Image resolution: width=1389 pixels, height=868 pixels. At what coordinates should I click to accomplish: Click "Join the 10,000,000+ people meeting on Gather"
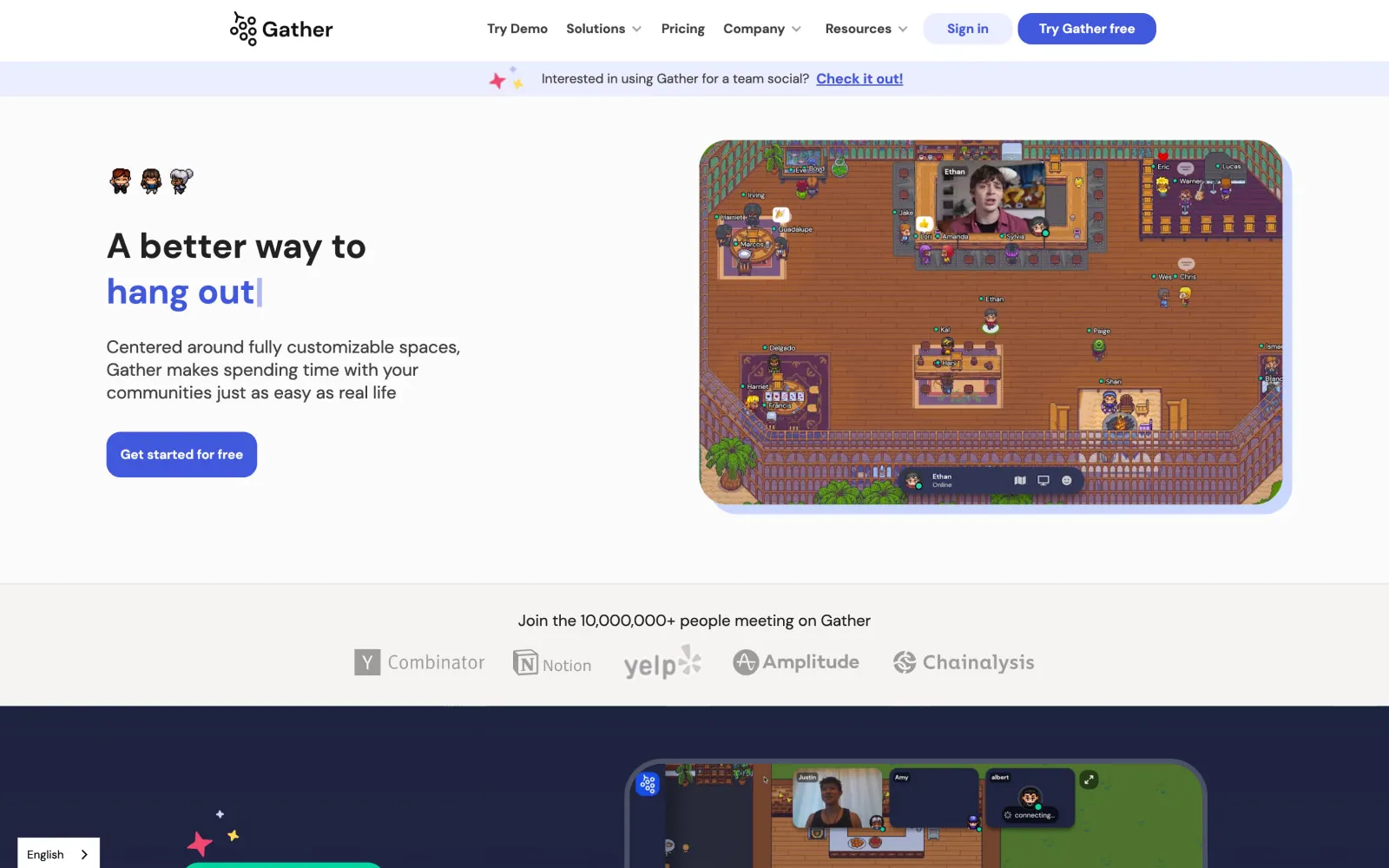point(694,621)
